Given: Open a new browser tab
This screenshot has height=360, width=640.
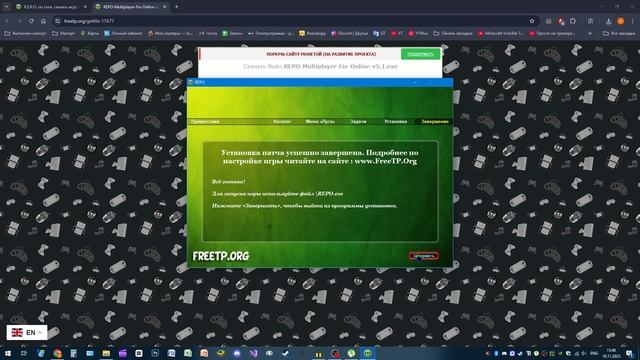Looking at the screenshot, I should point(176,7).
